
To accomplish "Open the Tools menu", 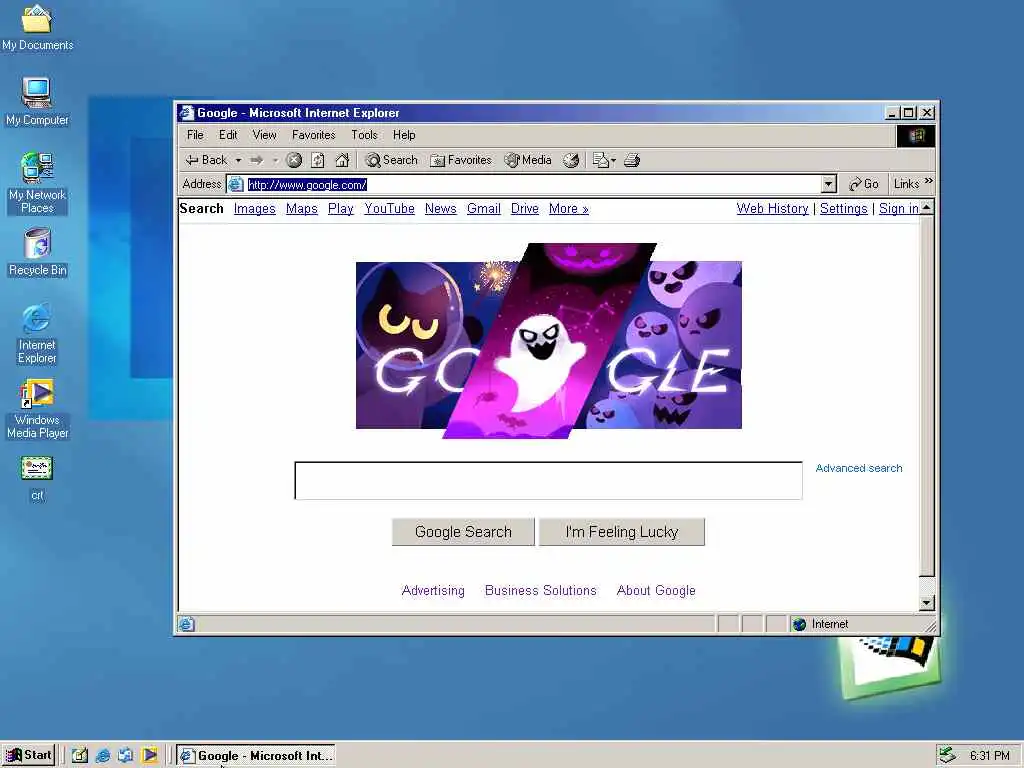I will 364,135.
